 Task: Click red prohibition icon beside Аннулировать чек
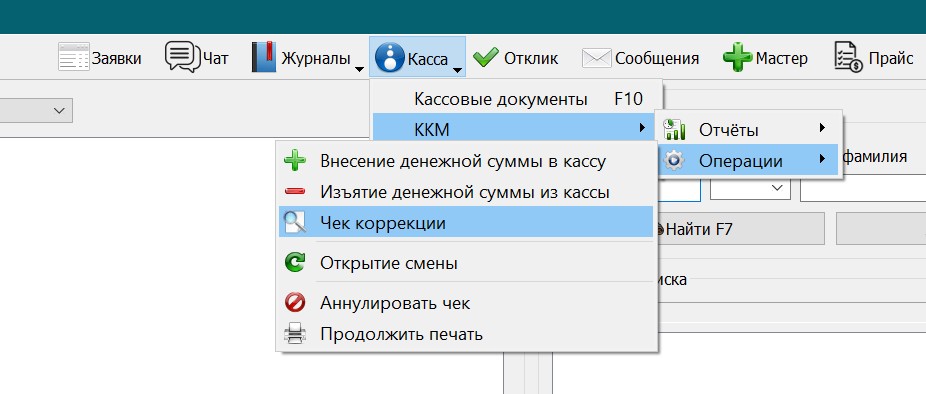tap(295, 303)
